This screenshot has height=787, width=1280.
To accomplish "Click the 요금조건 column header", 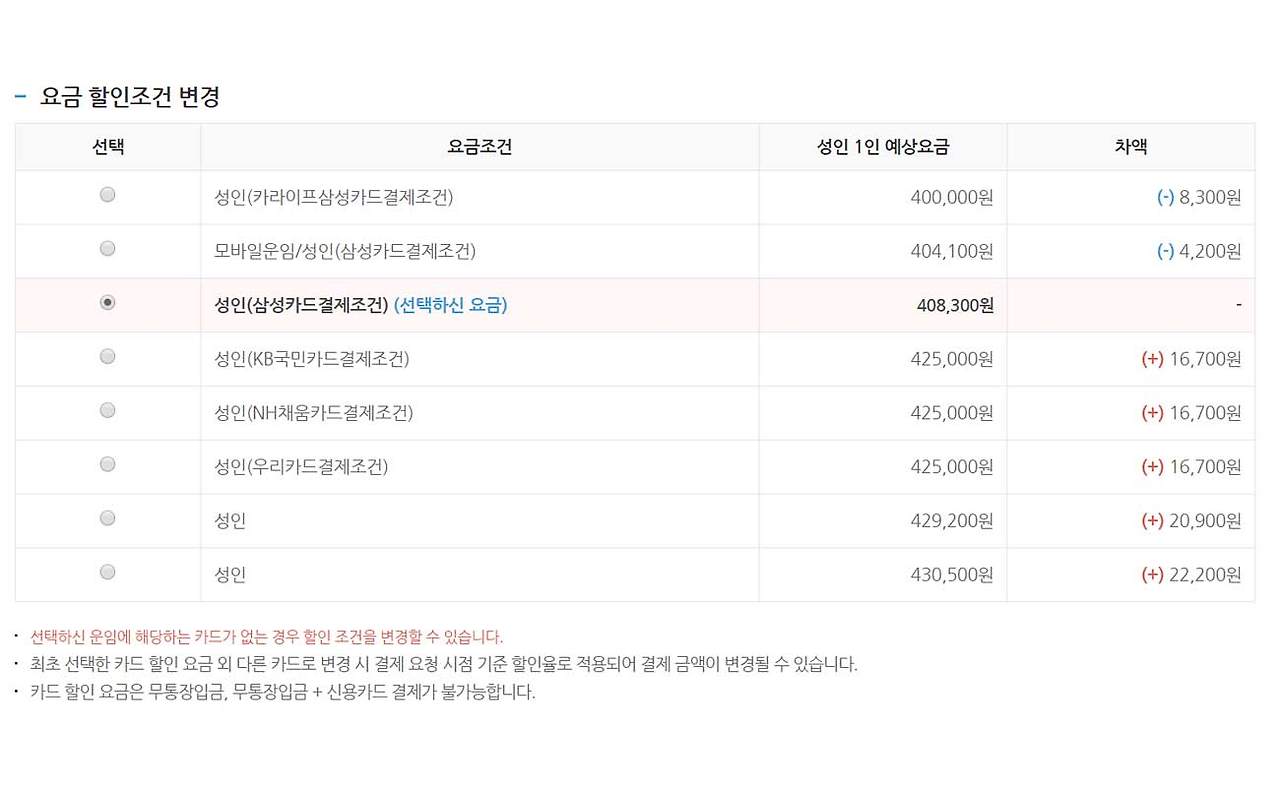I will coord(480,147).
